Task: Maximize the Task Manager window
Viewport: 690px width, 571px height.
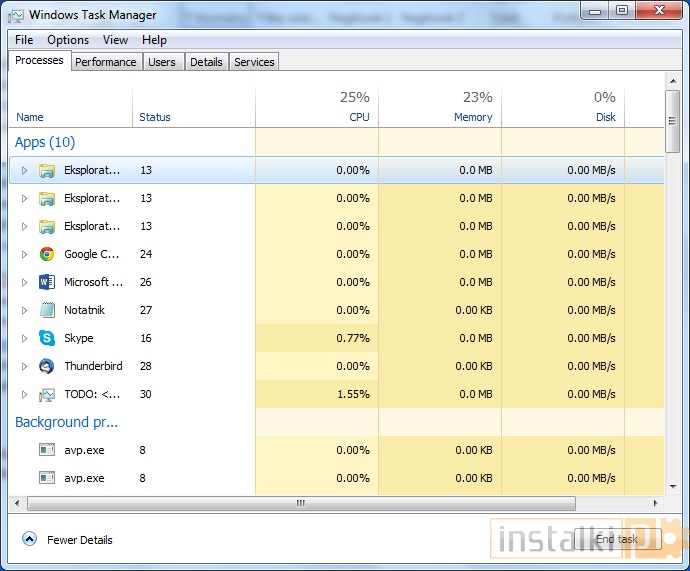Action: point(622,11)
